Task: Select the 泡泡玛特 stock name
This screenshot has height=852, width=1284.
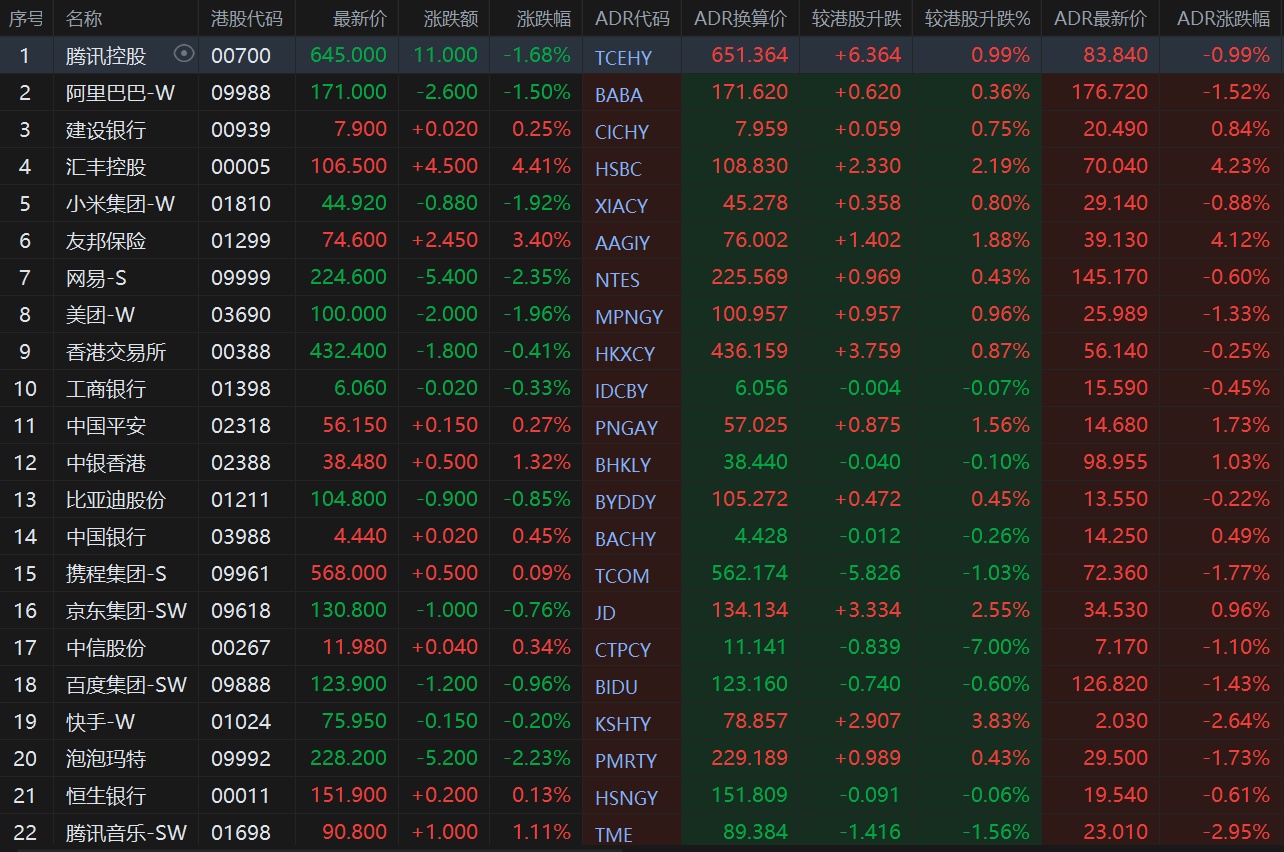Action: 106,759
